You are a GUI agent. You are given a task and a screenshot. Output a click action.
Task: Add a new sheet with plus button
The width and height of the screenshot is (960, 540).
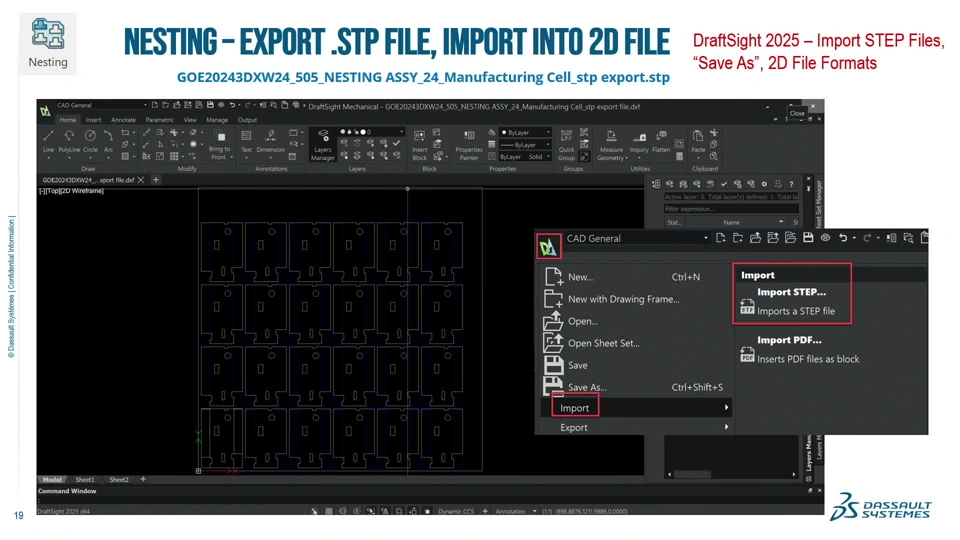pos(143,479)
